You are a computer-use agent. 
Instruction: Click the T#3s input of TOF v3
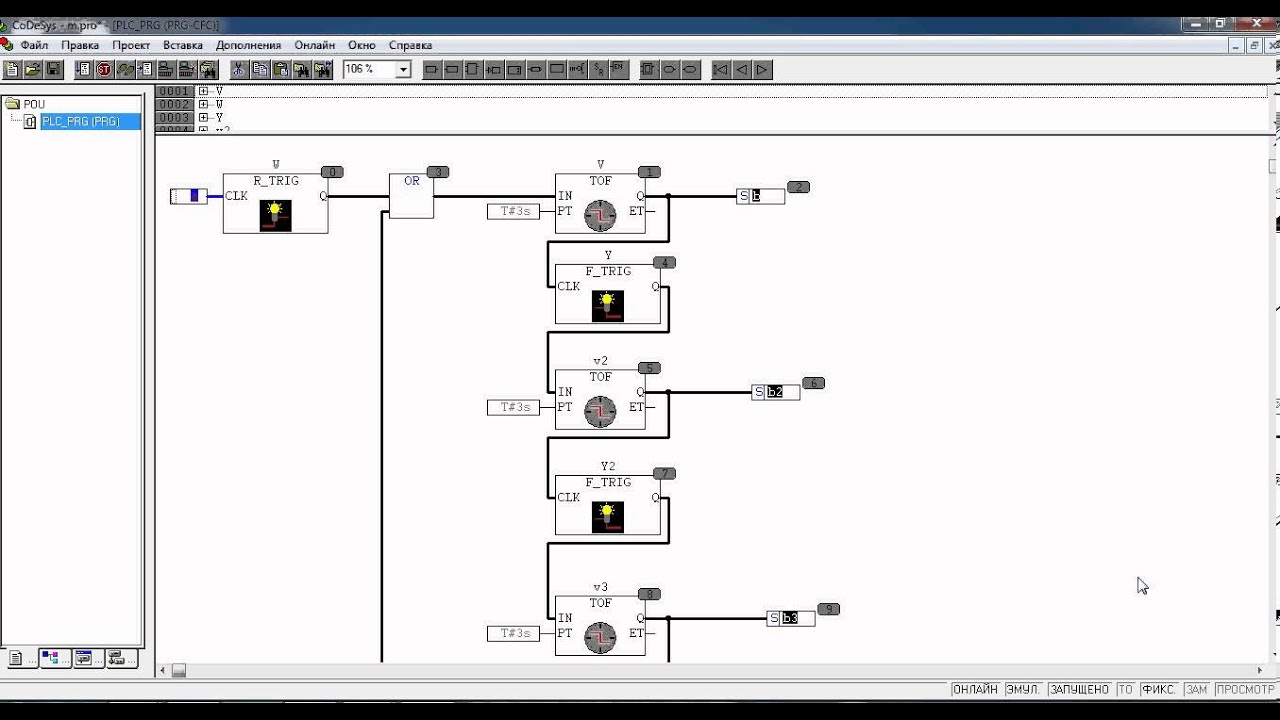point(514,633)
